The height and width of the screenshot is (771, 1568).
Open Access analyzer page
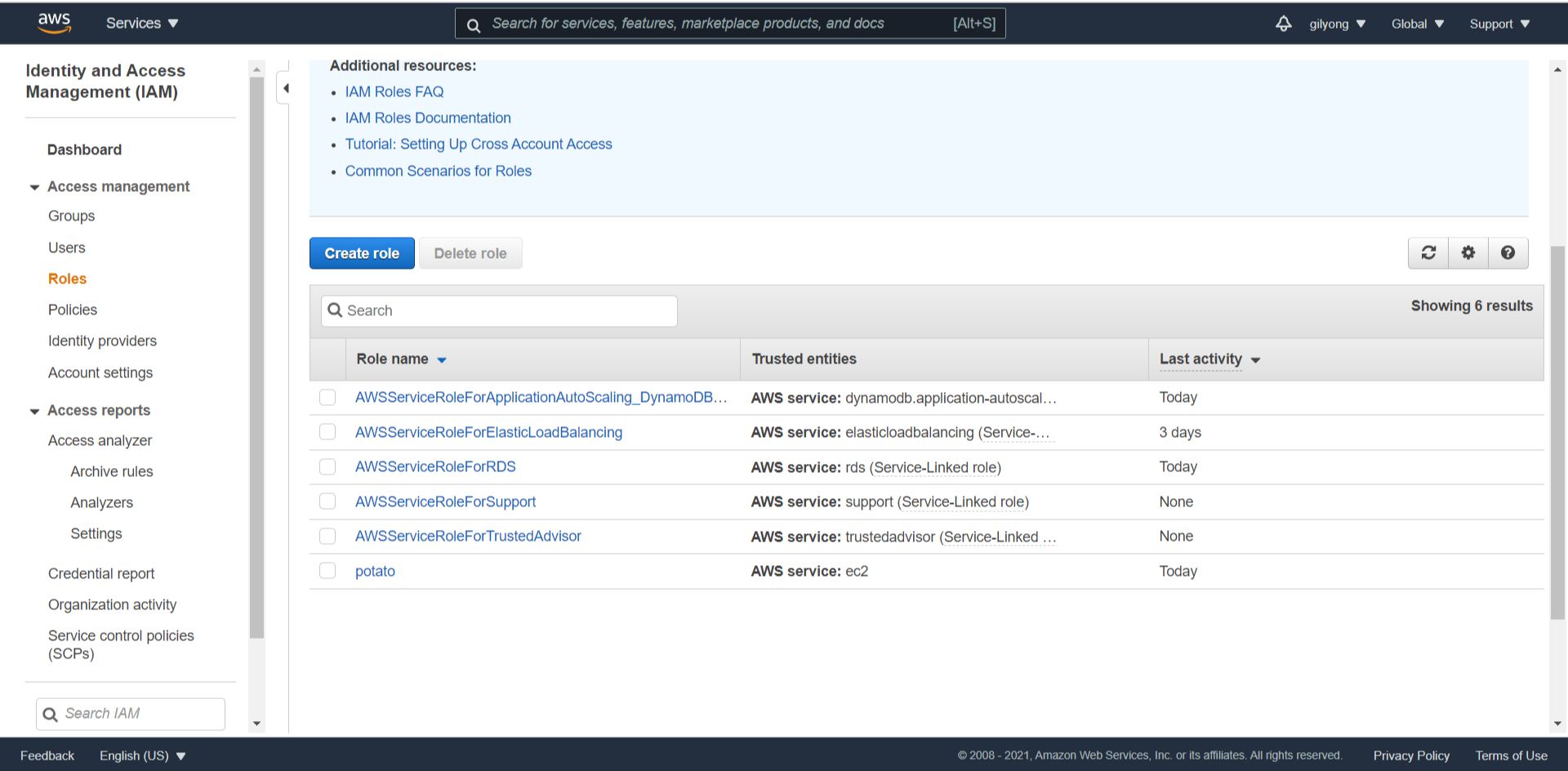click(x=100, y=440)
